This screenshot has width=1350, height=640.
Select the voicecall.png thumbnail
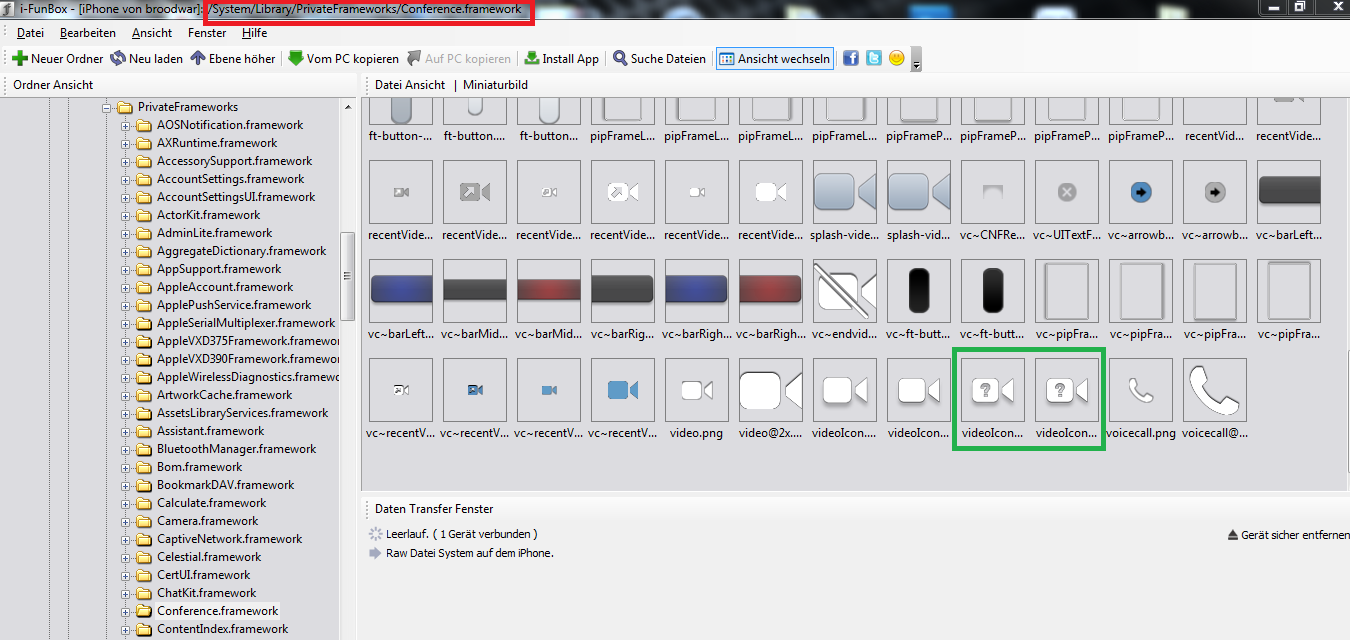pyautogui.click(x=1141, y=391)
